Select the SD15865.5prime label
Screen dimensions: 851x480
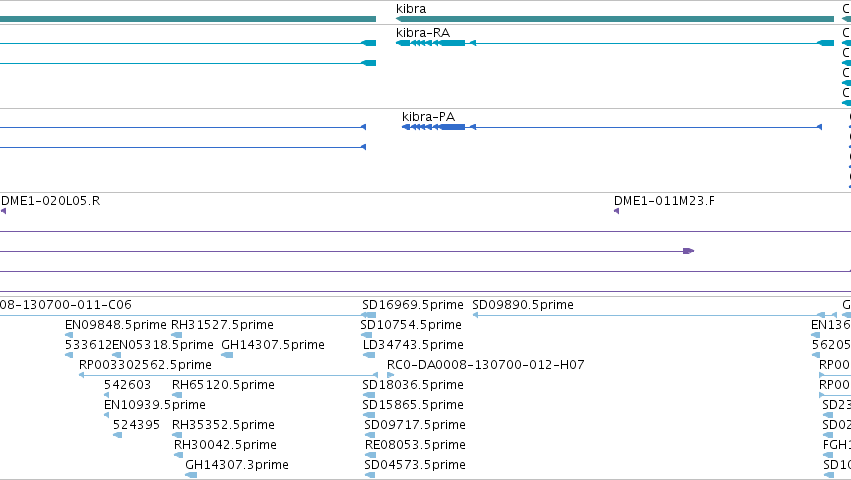[x=413, y=405]
